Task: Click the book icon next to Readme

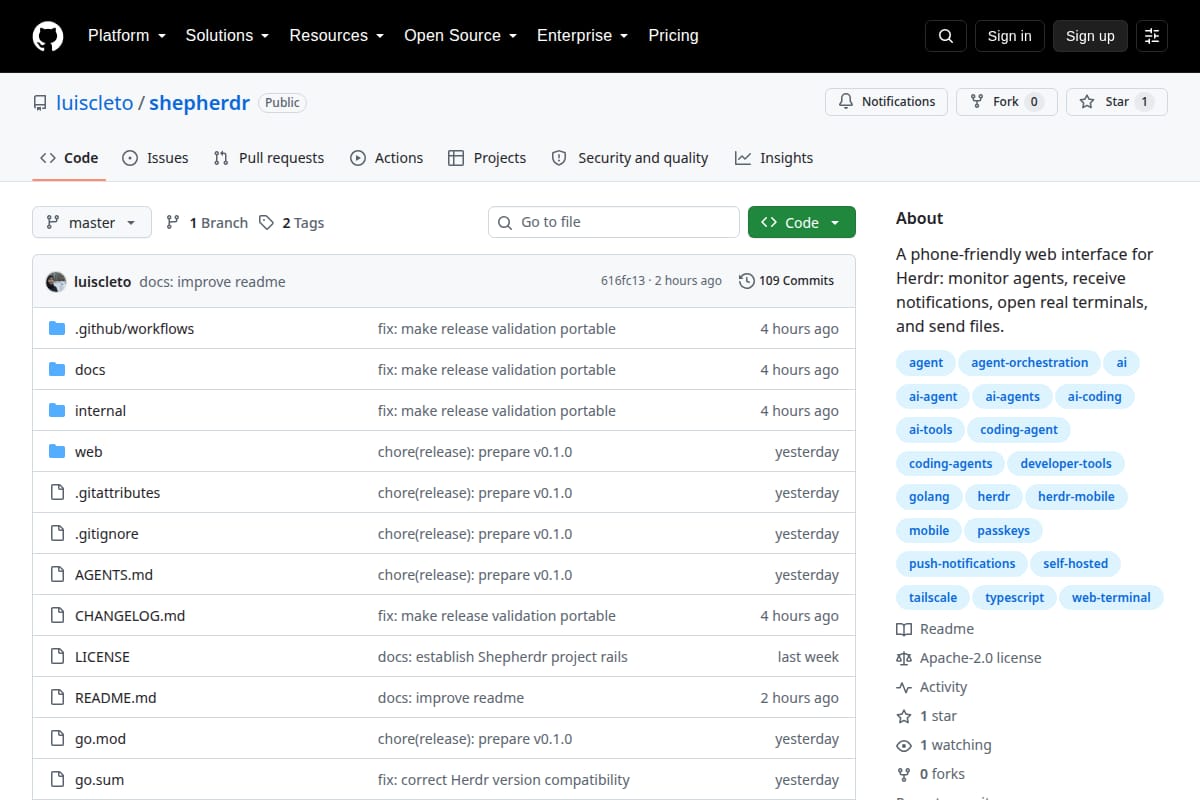Action: click(x=904, y=629)
